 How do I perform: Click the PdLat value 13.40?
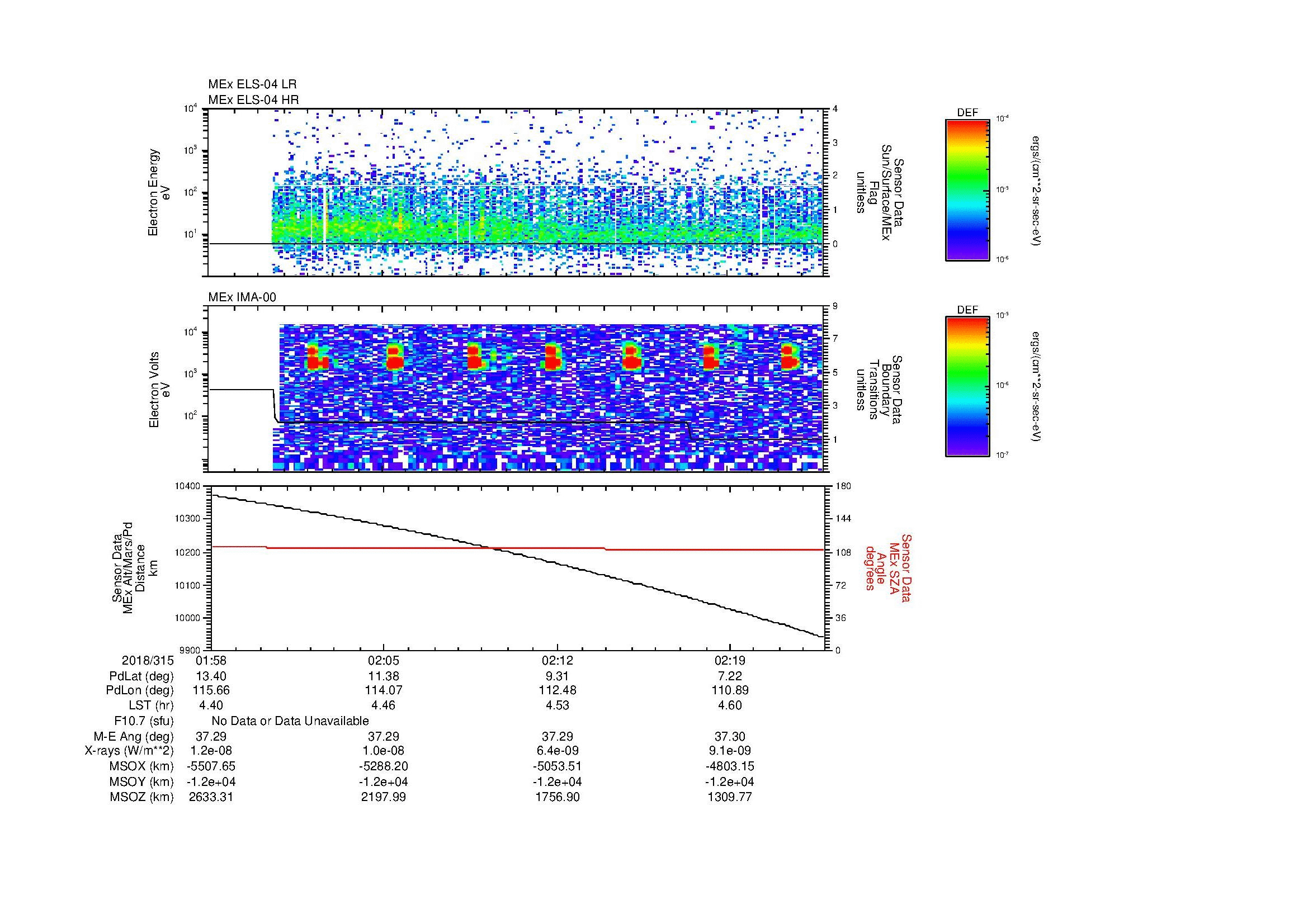click(x=211, y=676)
